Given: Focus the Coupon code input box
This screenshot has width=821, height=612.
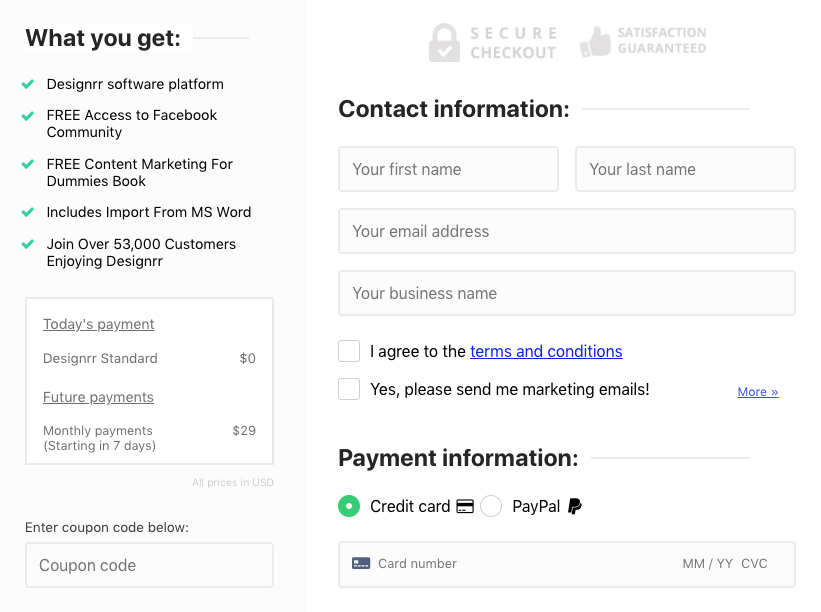Looking at the screenshot, I should [x=149, y=565].
